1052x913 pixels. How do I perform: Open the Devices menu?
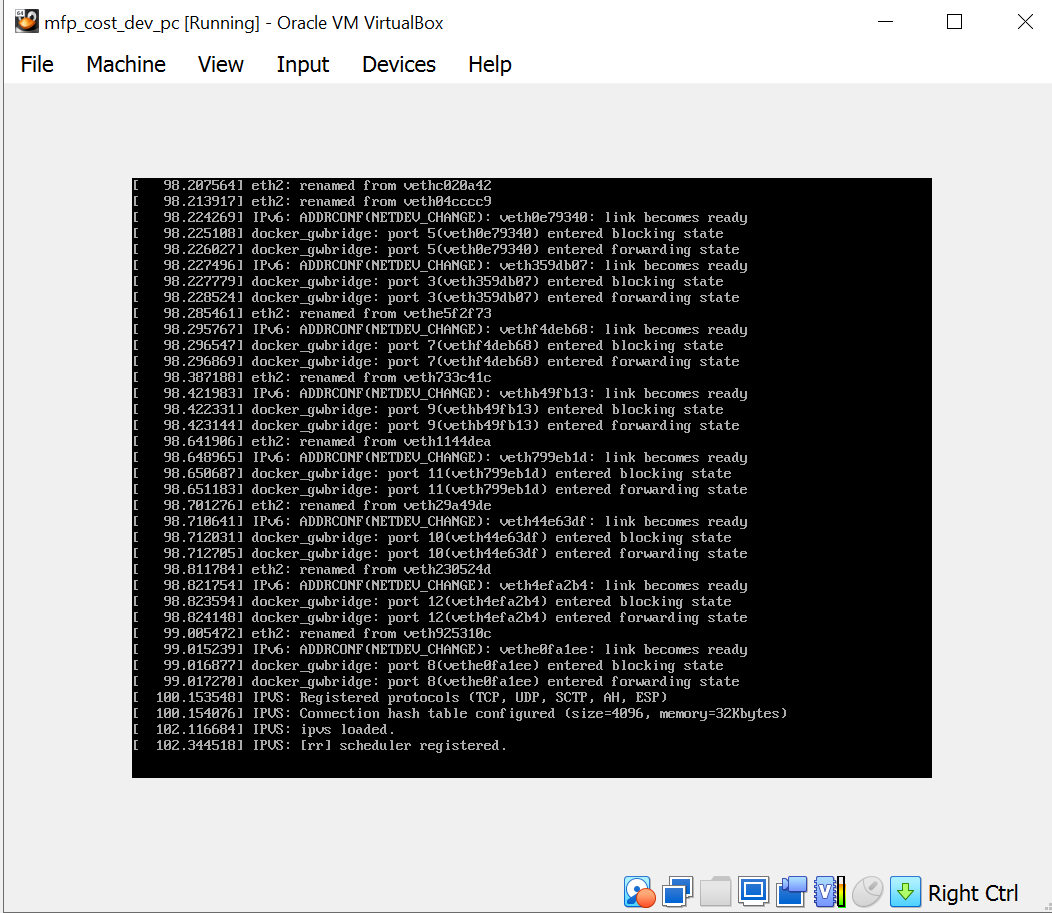(x=399, y=64)
